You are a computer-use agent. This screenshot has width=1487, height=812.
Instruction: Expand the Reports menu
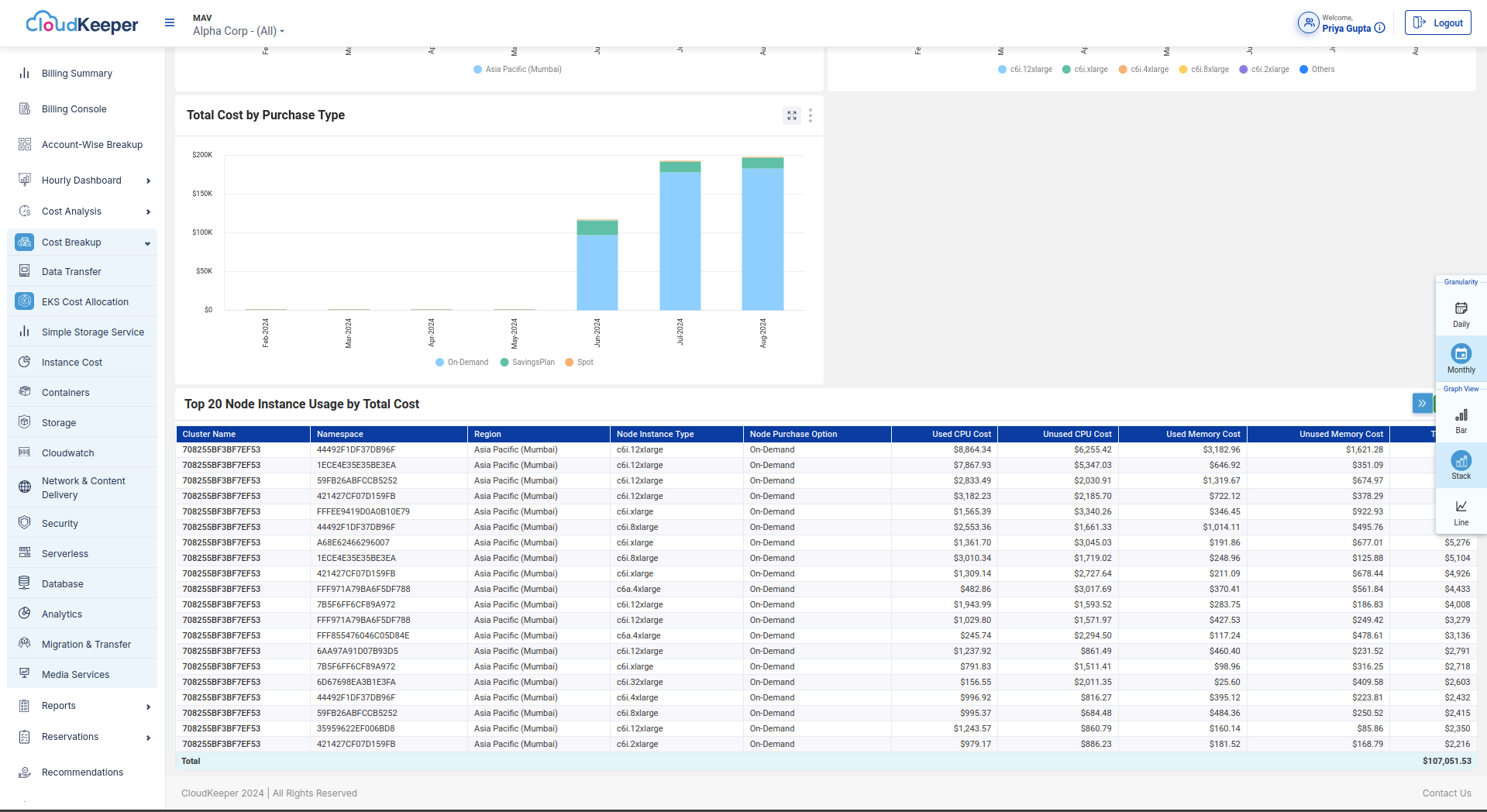click(58, 706)
